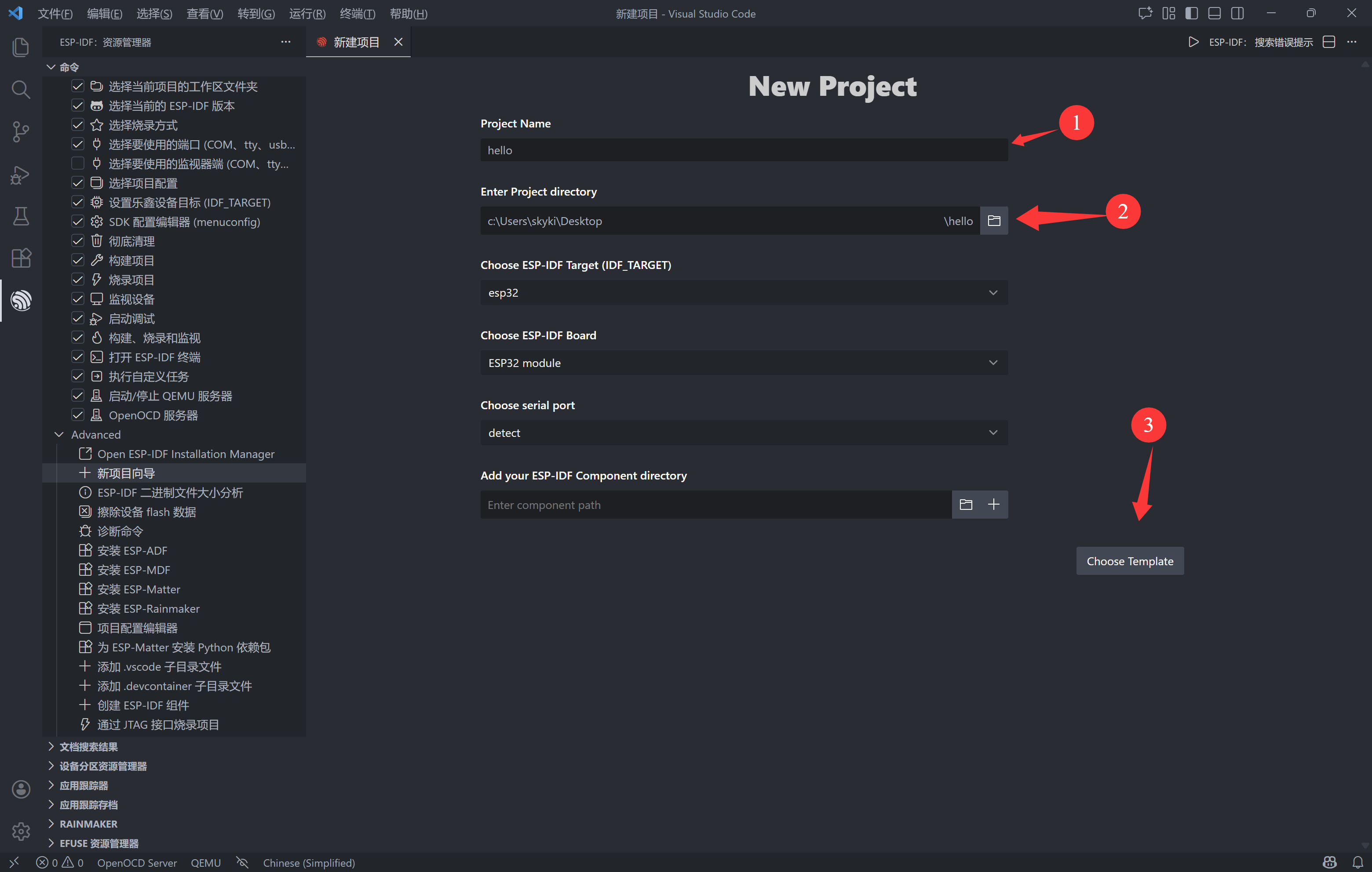Toggle secondary side bar layout icon
The image size is (1372, 872).
click(x=1237, y=13)
